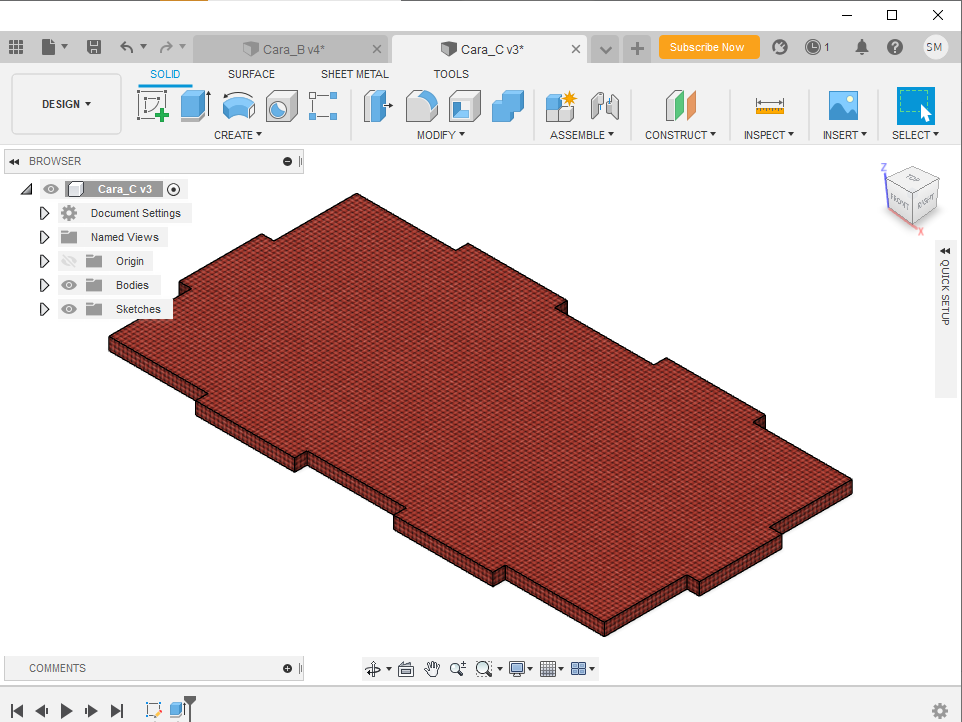Screen dimensions: 962x722
Task: Select the Insert image tool
Action: click(844, 106)
